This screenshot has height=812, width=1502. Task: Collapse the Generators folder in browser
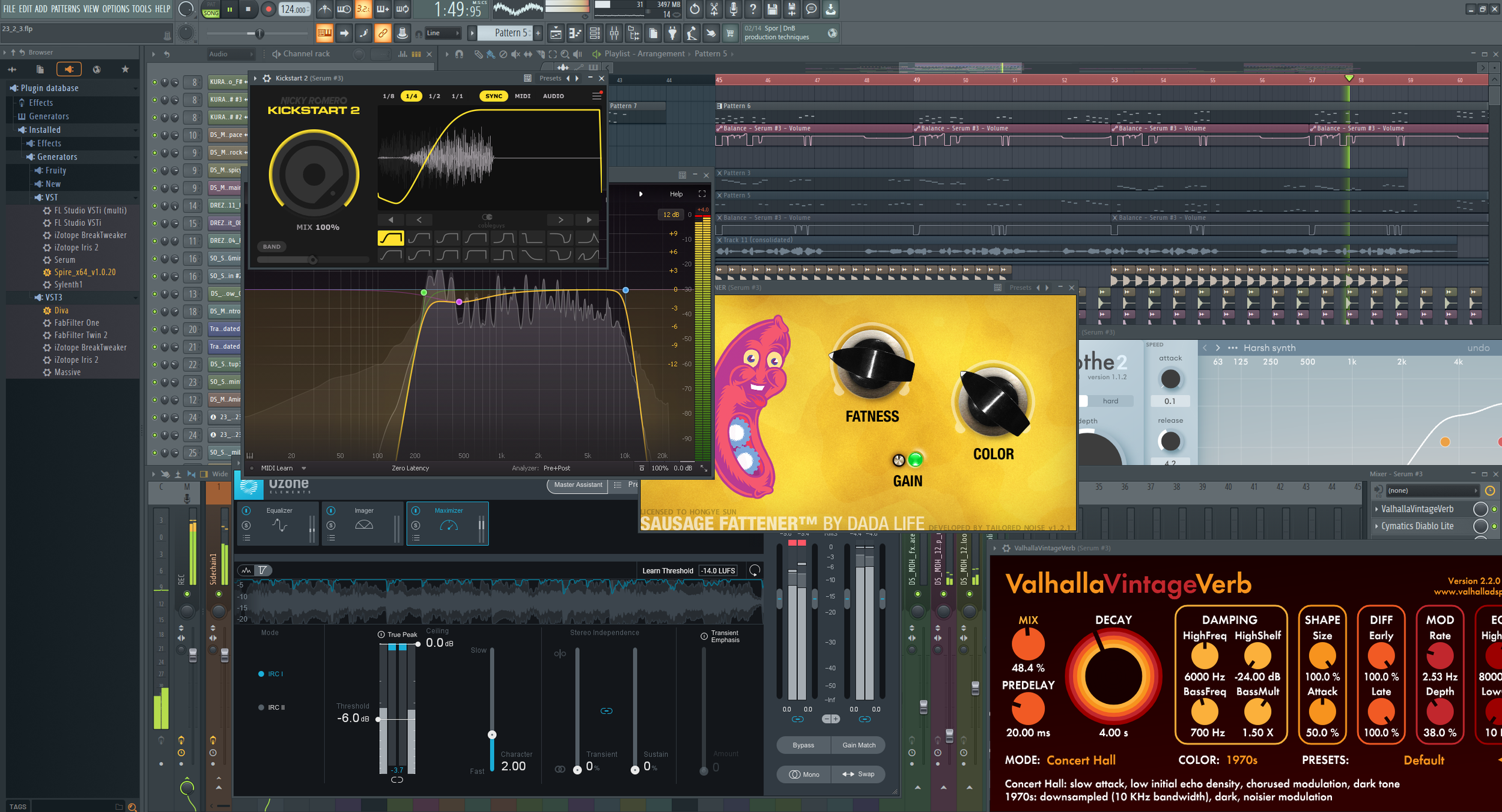(x=57, y=157)
